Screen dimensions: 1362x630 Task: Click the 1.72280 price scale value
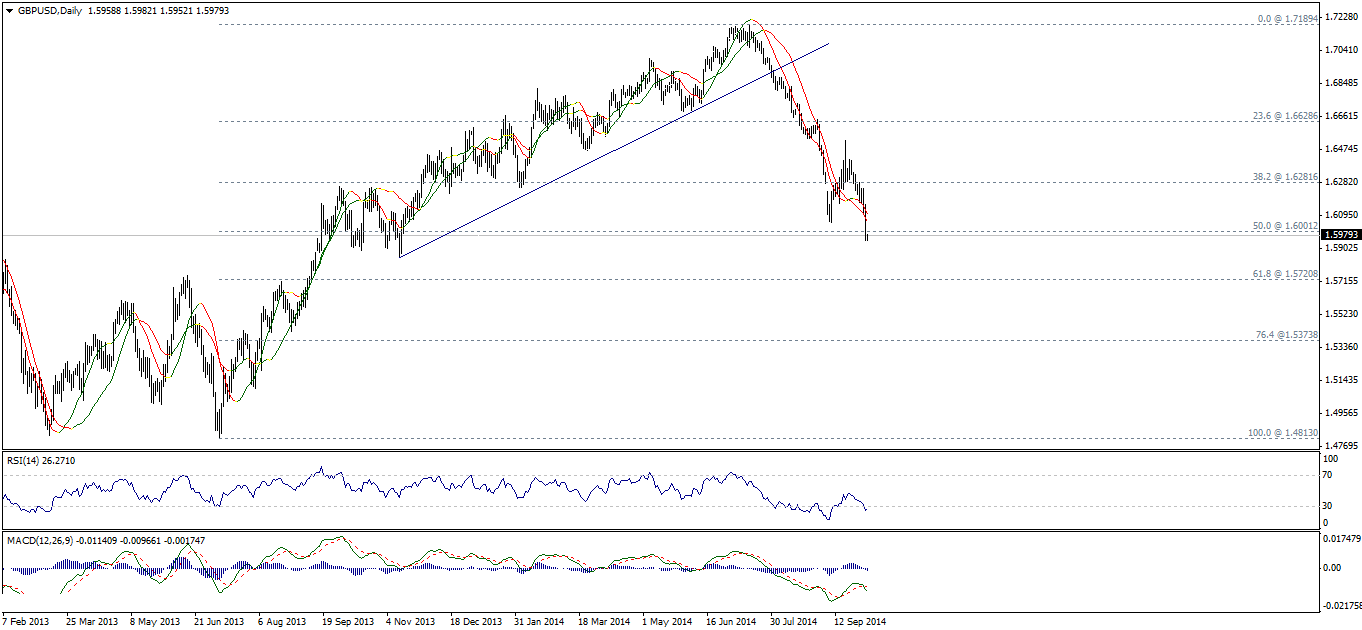tap(1341, 17)
